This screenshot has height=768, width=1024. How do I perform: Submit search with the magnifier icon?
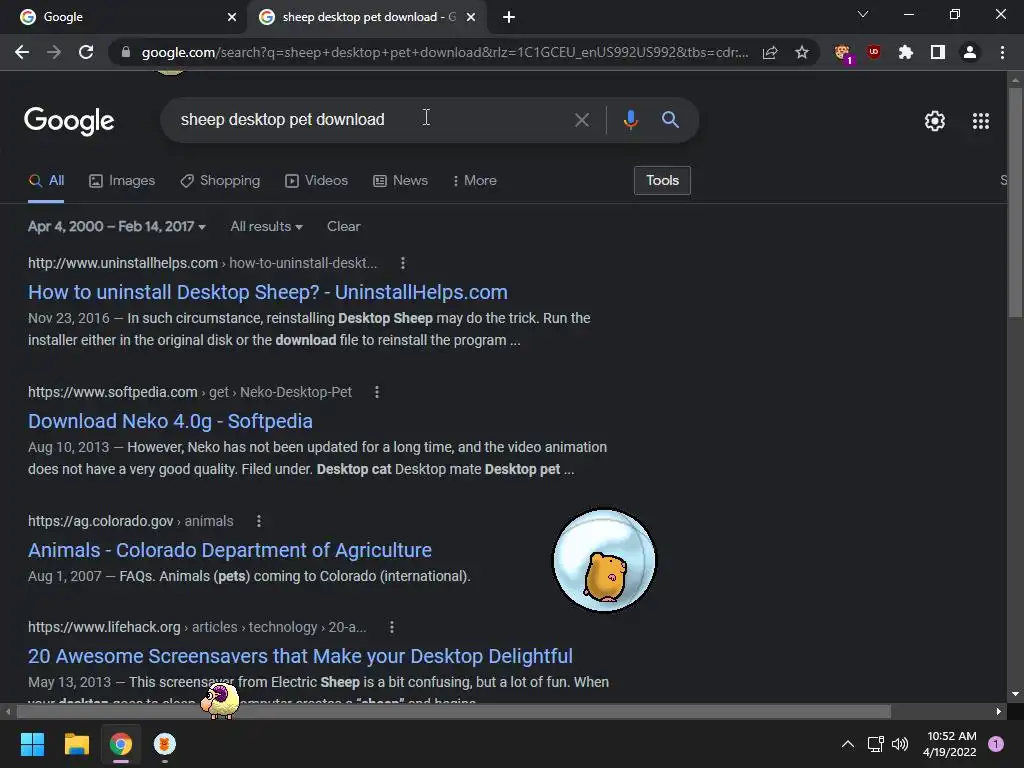670,120
